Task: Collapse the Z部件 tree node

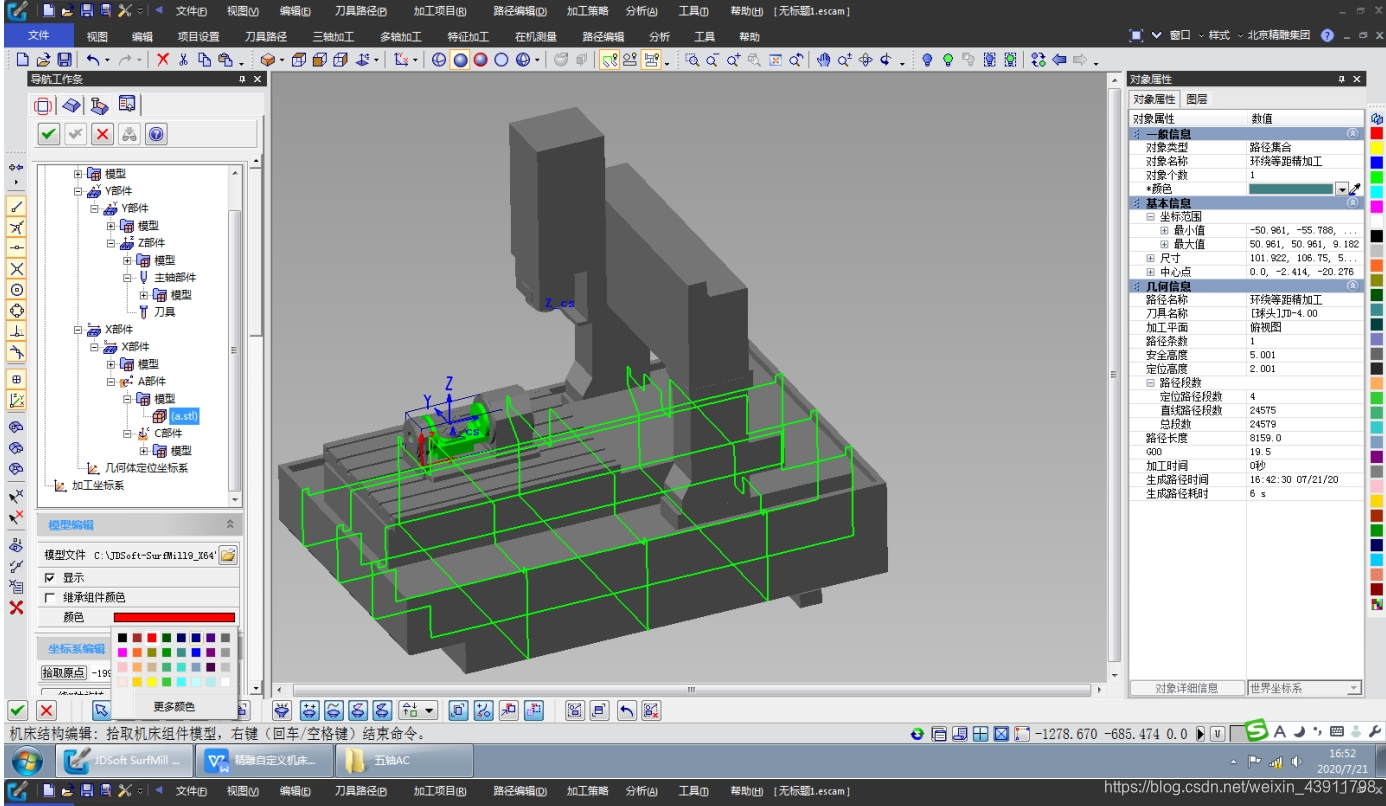Action: (x=111, y=243)
